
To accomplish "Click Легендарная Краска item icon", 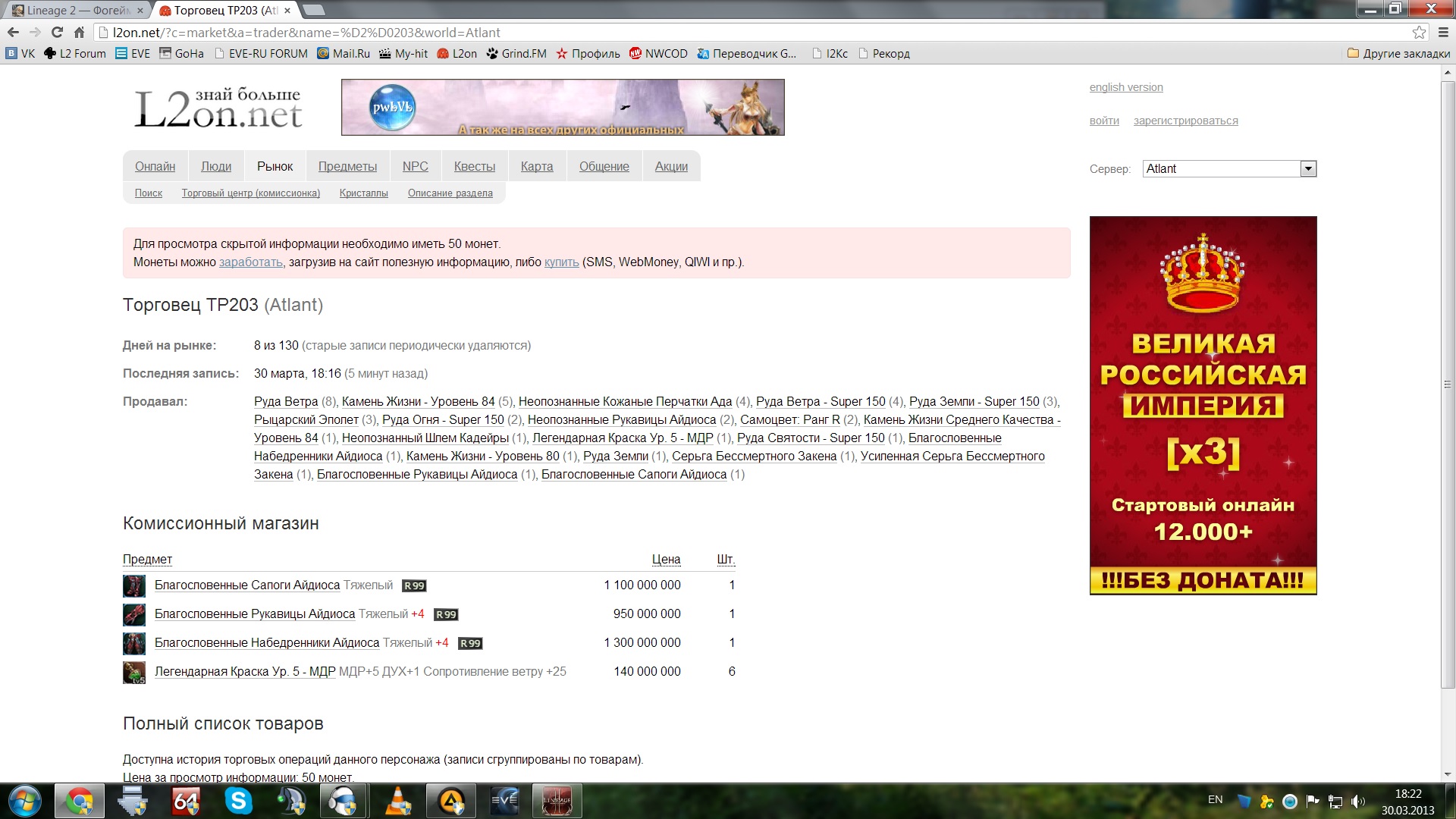I will (x=134, y=672).
